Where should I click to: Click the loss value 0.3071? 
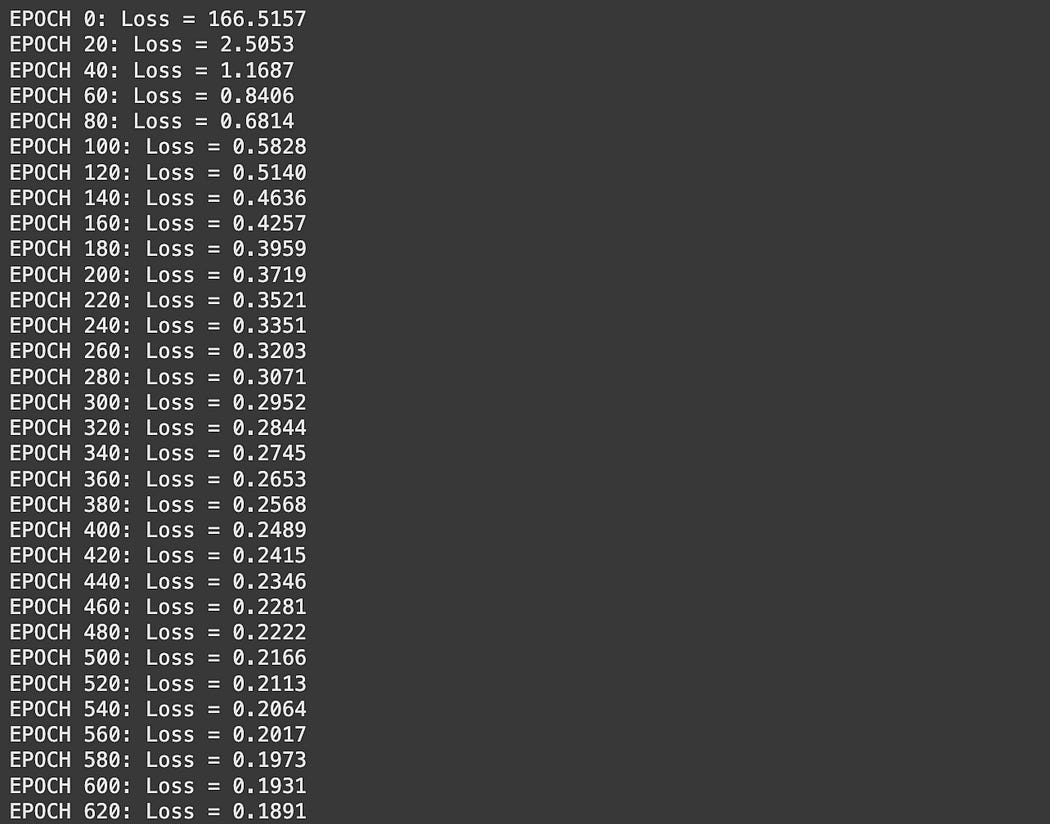(270, 377)
